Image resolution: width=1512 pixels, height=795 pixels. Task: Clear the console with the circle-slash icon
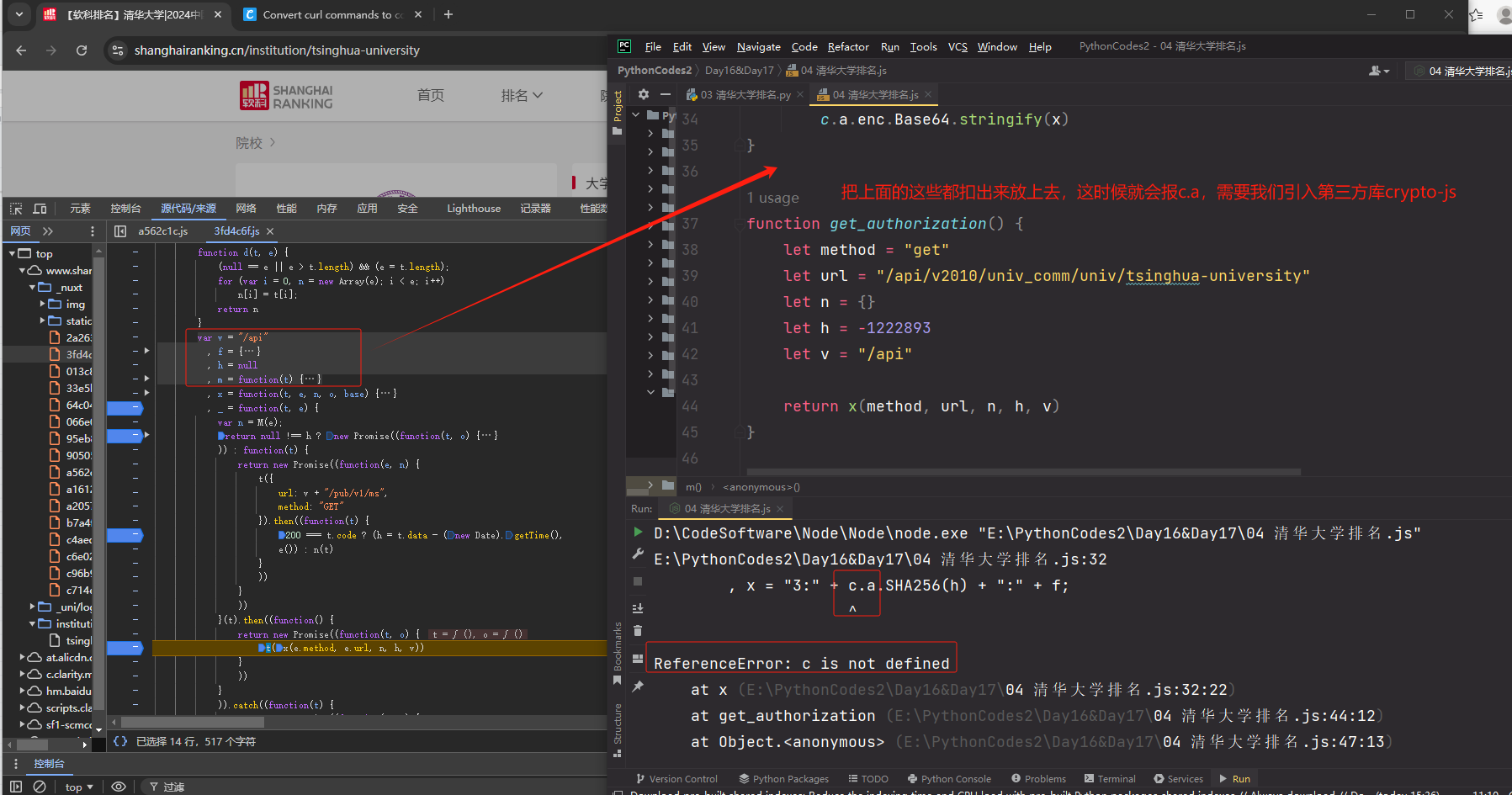tap(40, 787)
